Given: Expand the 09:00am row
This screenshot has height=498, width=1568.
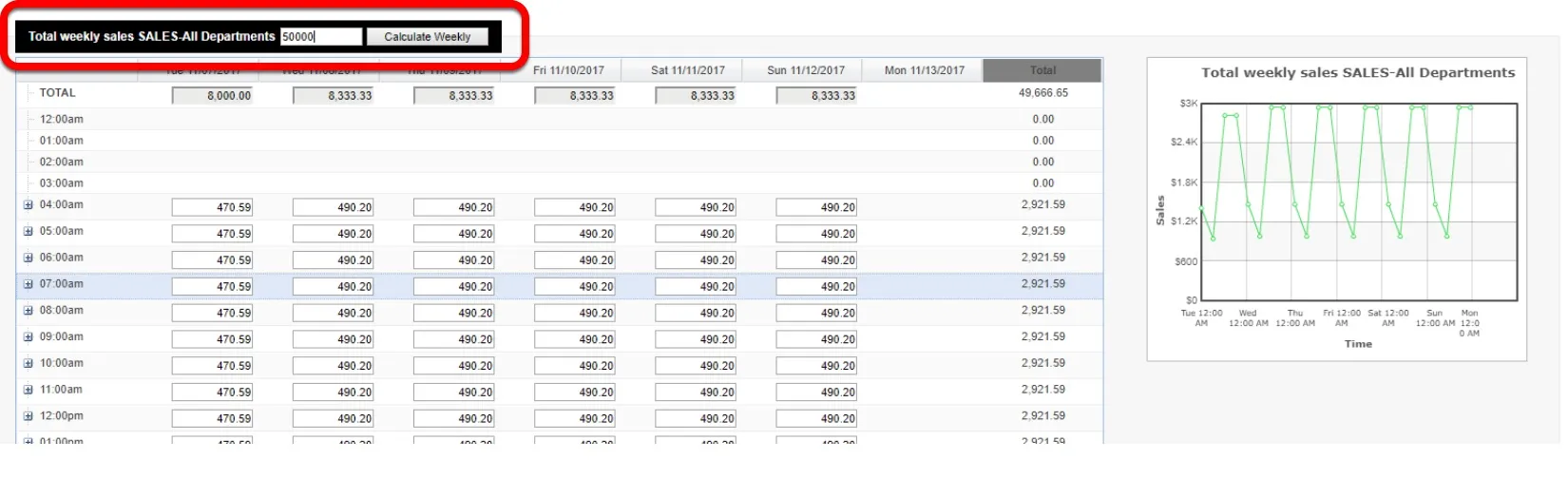Looking at the screenshot, I should 28,337.
